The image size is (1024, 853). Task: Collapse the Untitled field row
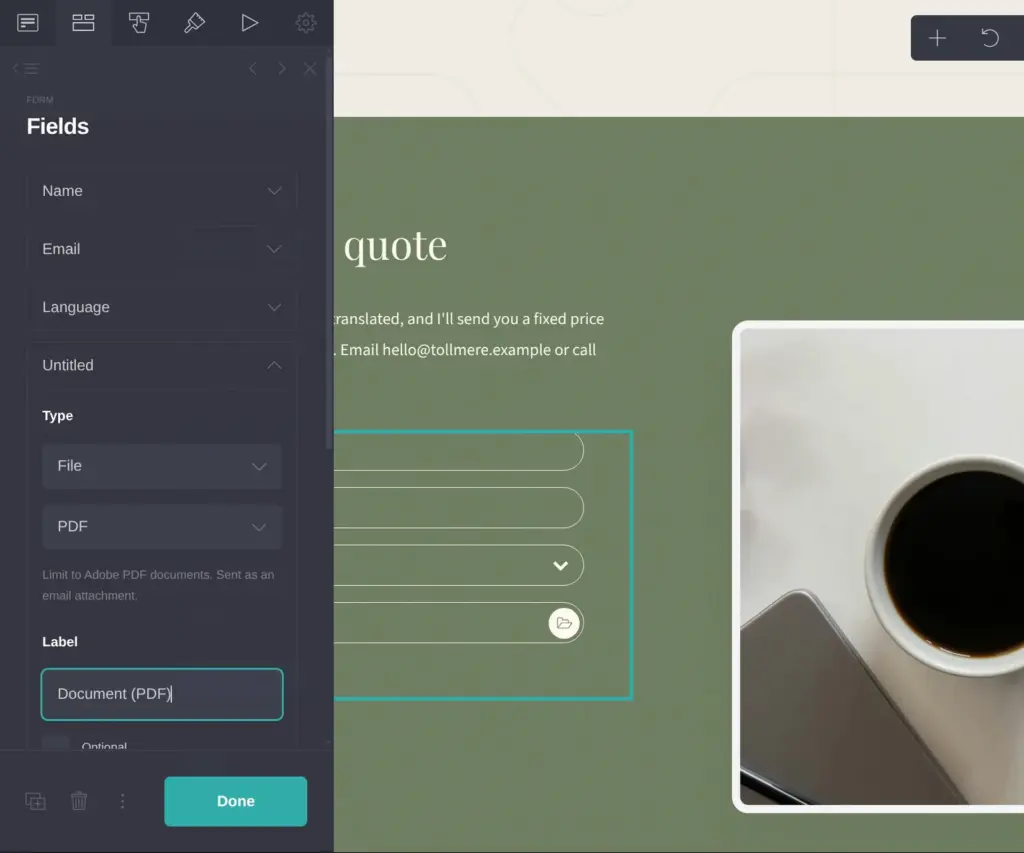(x=161, y=365)
